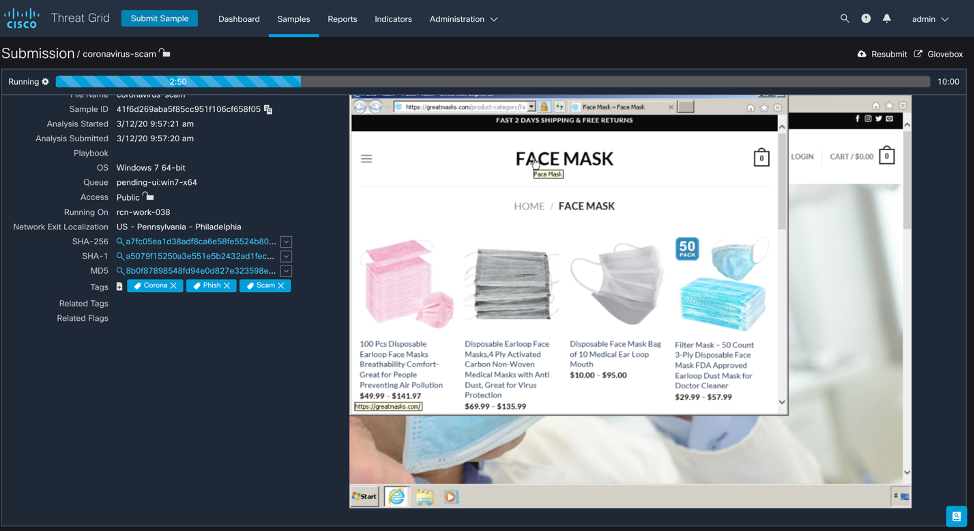Click the Resubmit link
This screenshot has height=531, width=974.
[x=882, y=54]
